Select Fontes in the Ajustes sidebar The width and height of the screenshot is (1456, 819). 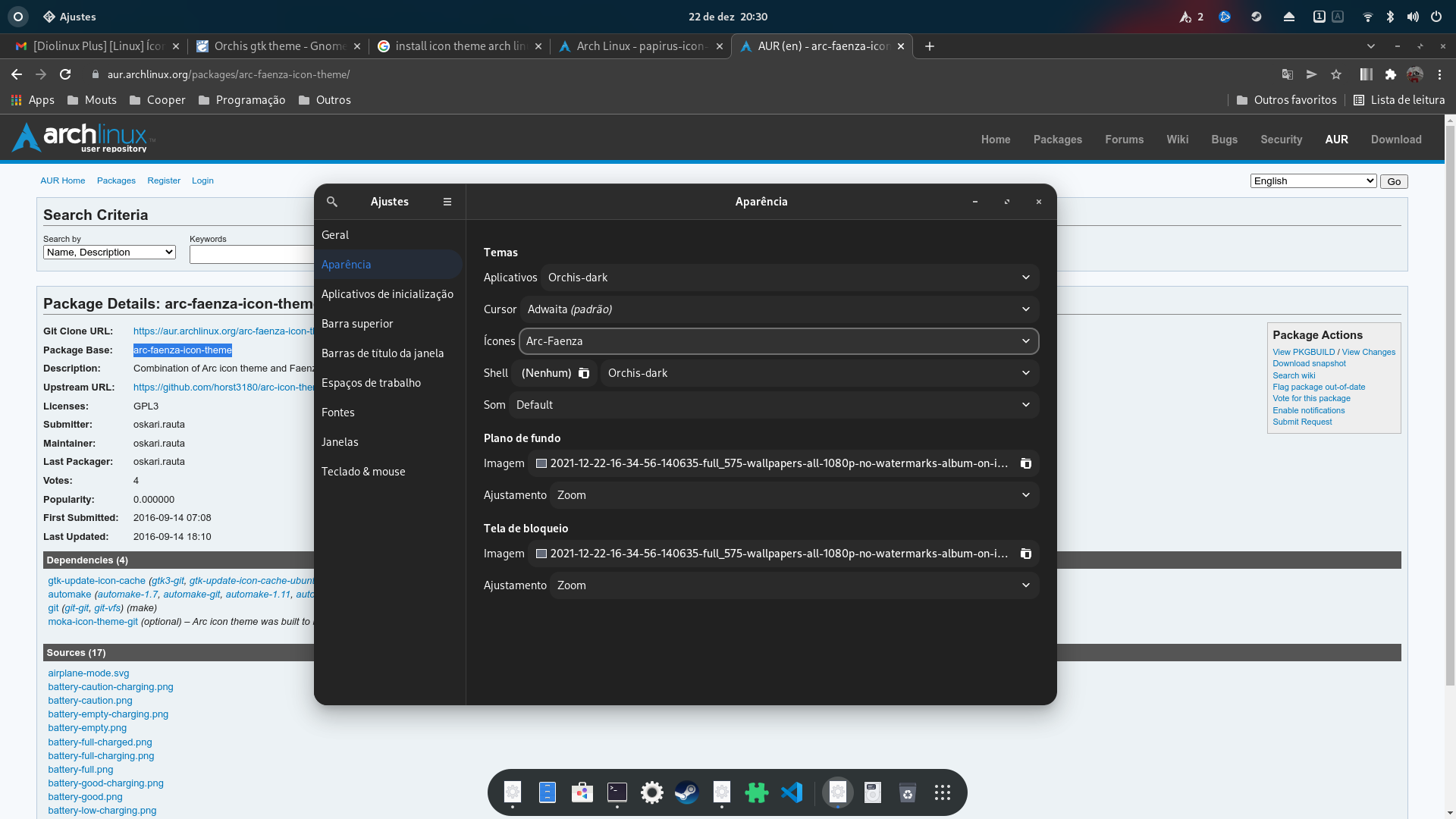338,413
